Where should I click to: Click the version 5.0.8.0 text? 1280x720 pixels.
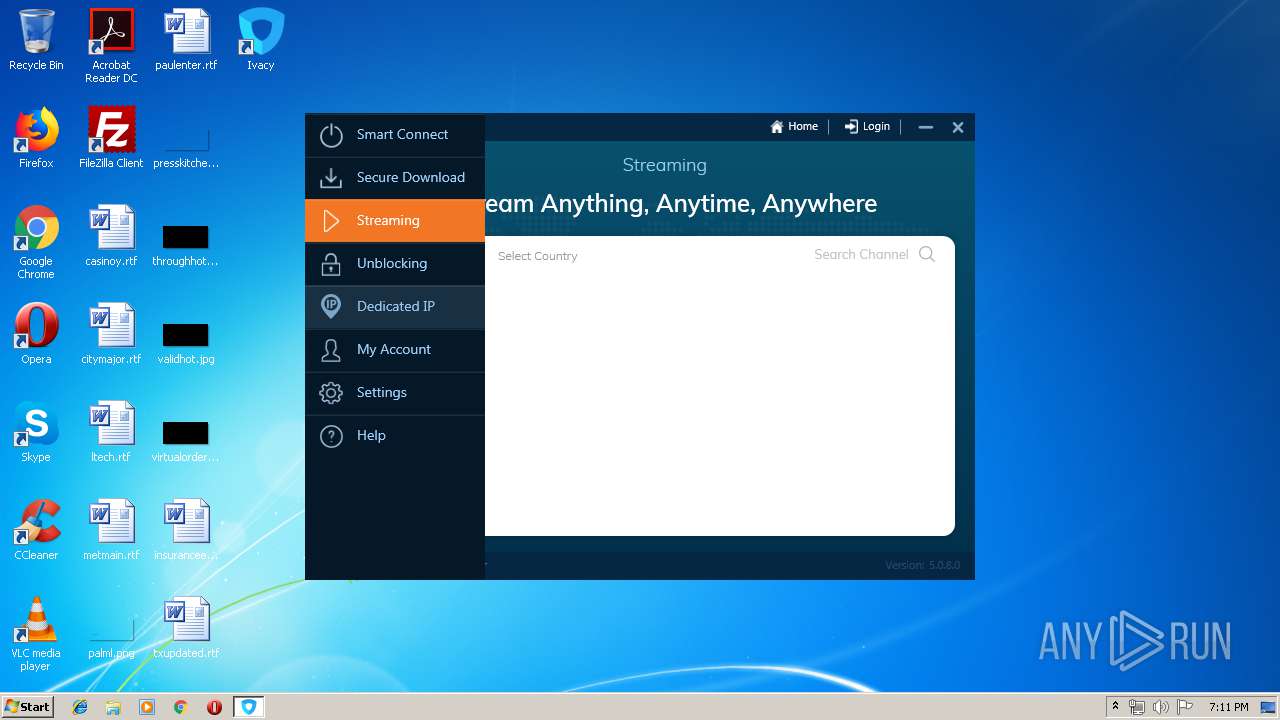coord(922,565)
